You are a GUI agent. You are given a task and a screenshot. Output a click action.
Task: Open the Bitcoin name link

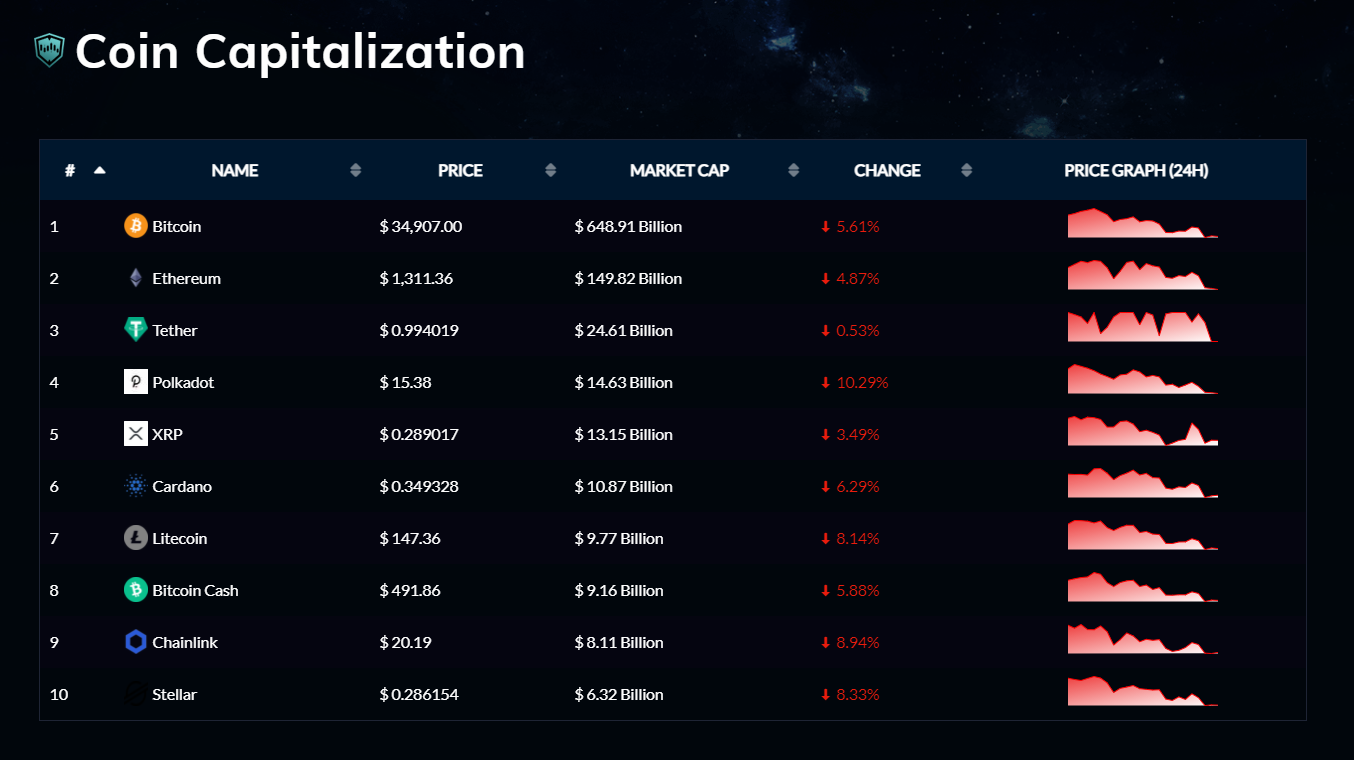pos(176,226)
